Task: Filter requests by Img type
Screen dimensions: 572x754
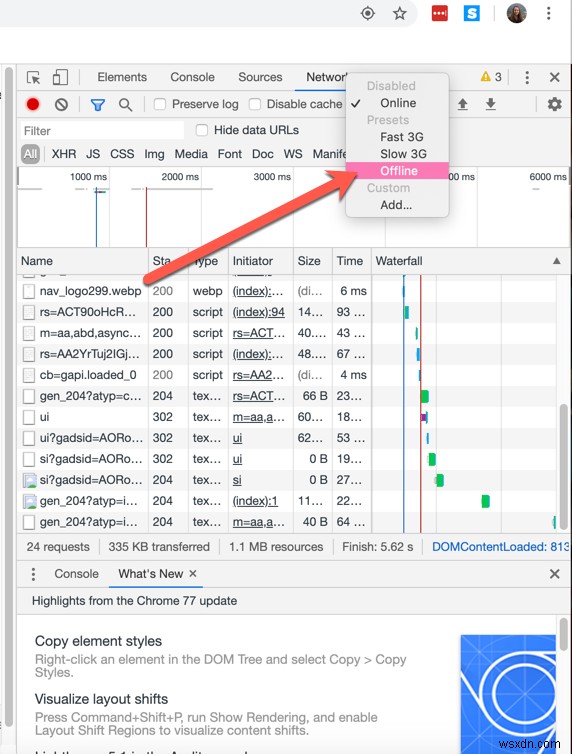Action: tap(154, 154)
